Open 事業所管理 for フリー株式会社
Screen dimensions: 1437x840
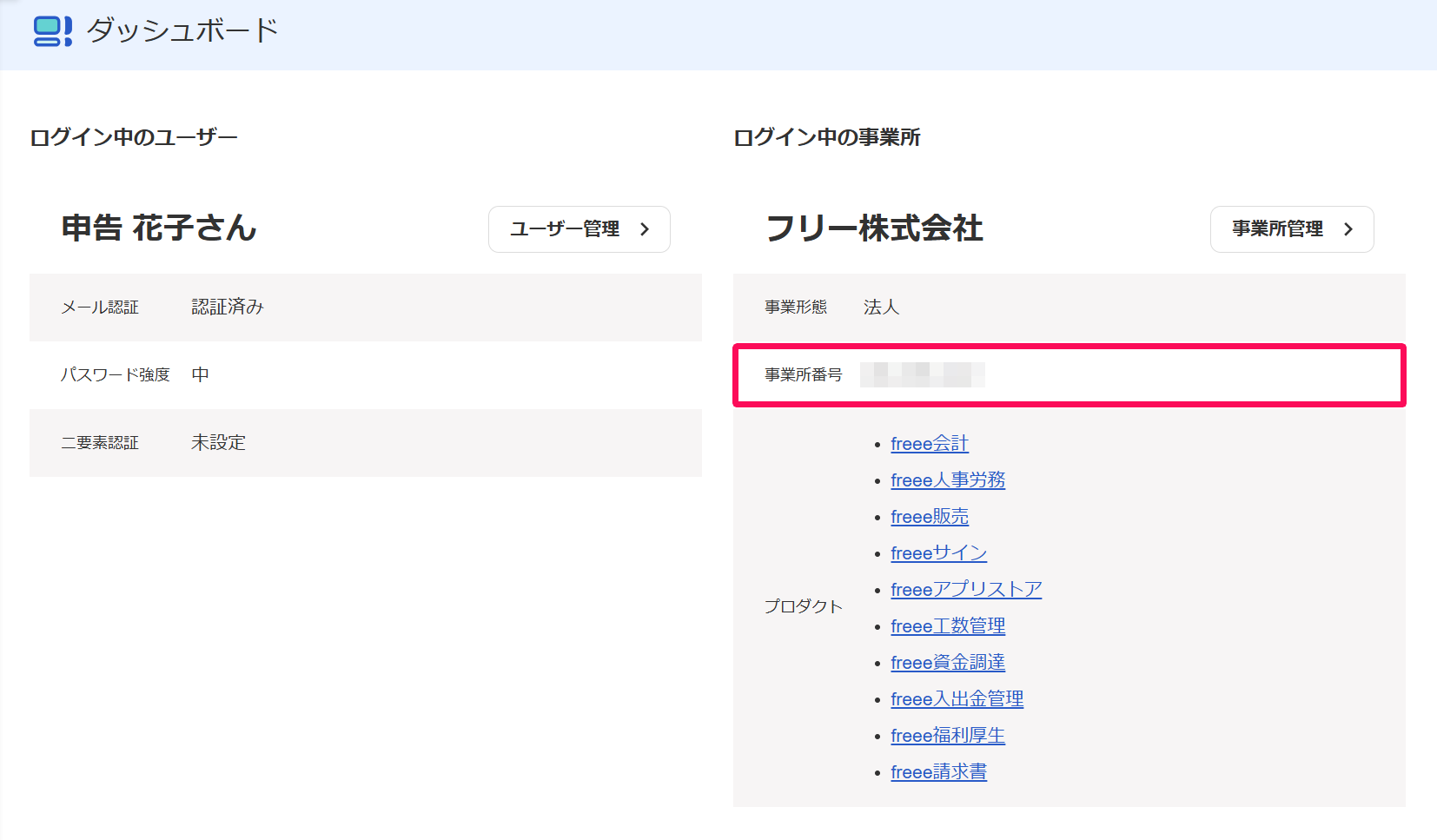pos(1291,229)
